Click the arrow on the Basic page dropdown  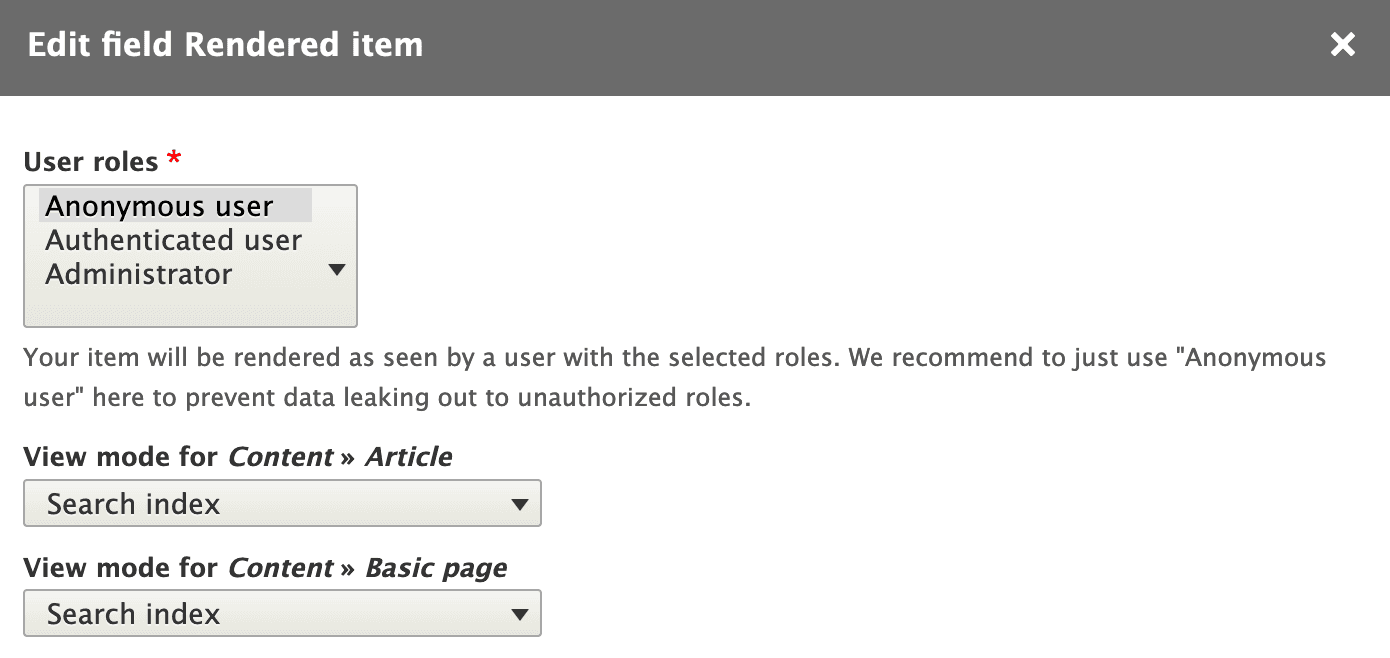click(519, 614)
